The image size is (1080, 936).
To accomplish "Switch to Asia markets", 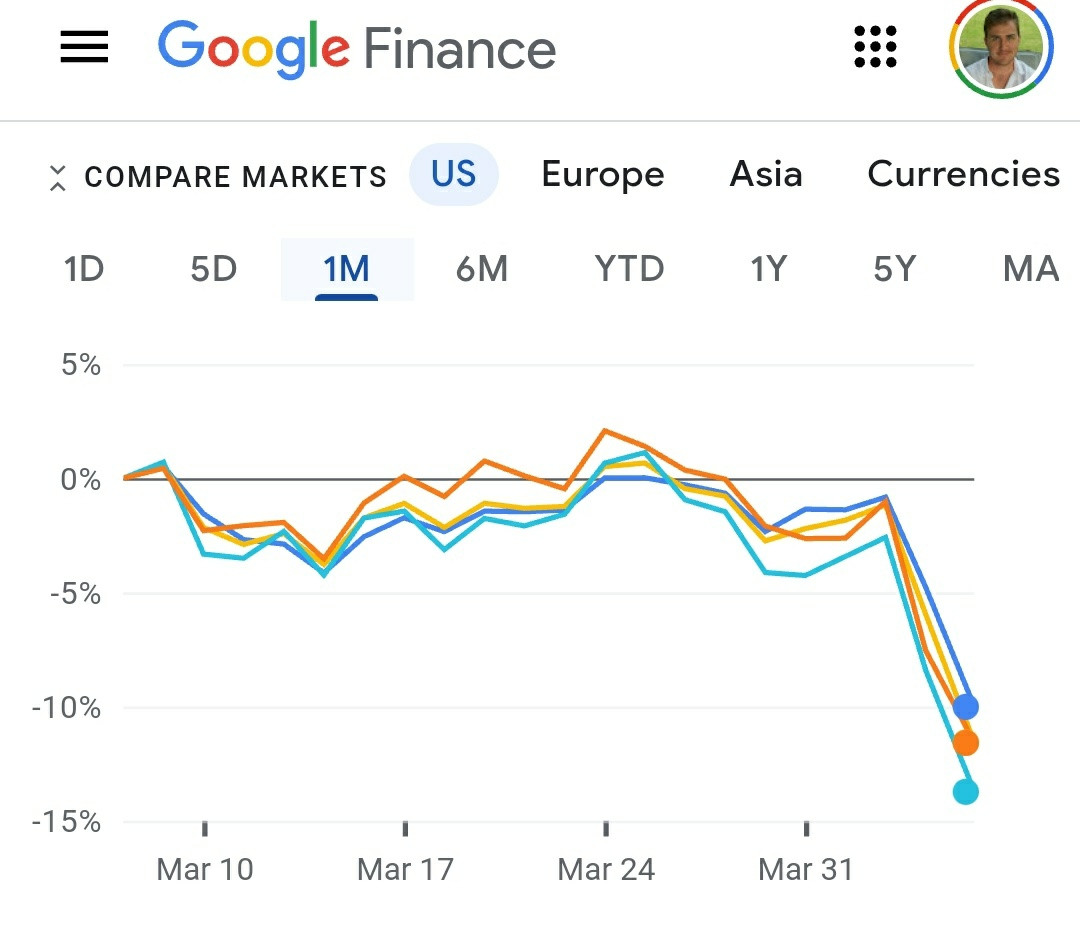I will point(766,174).
